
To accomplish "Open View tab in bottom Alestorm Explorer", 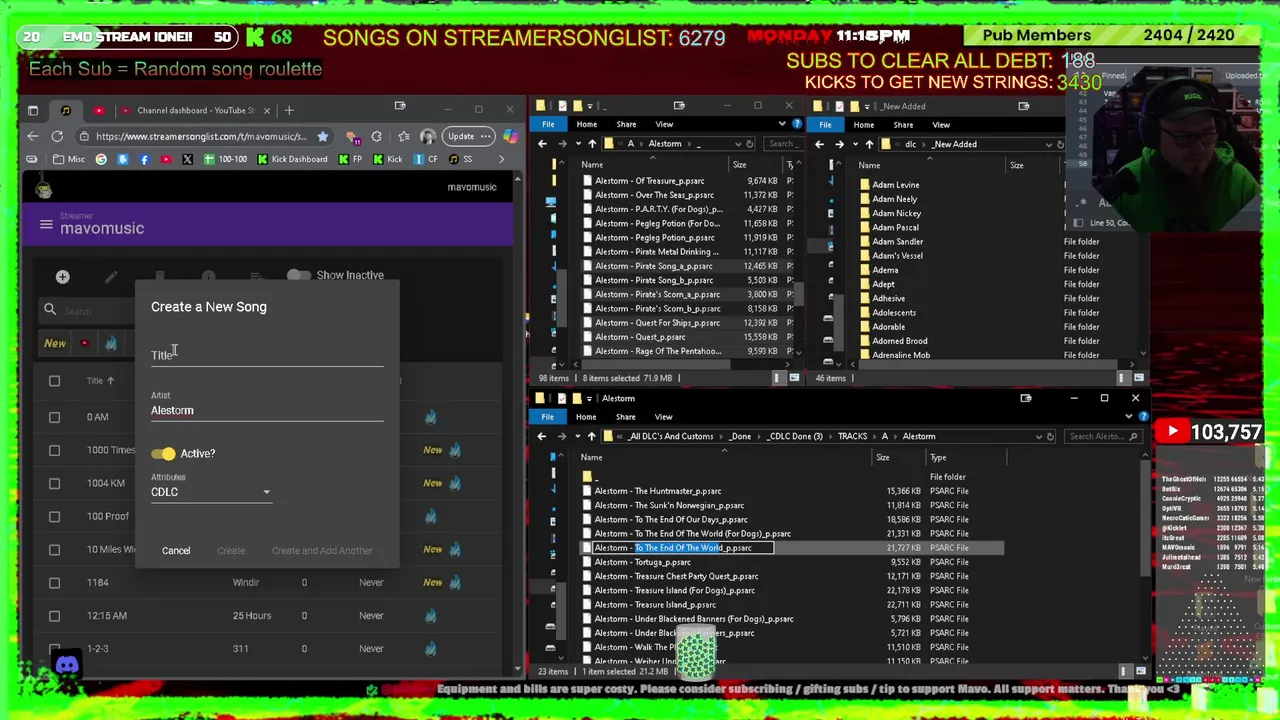I will [x=664, y=417].
